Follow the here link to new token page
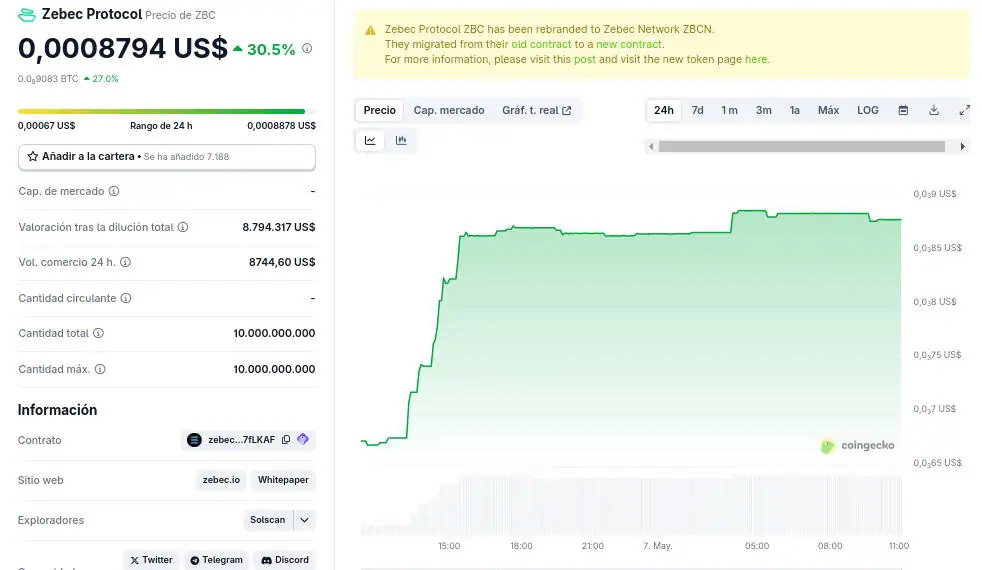This screenshot has height=570, width=982. [756, 60]
